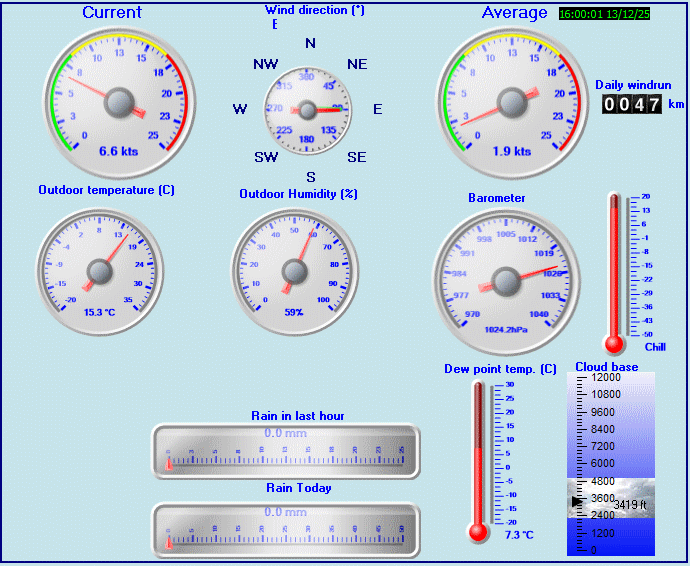Select the Rain Today gauge bar
Viewport: 690px width, 566px height.
(x=286, y=529)
